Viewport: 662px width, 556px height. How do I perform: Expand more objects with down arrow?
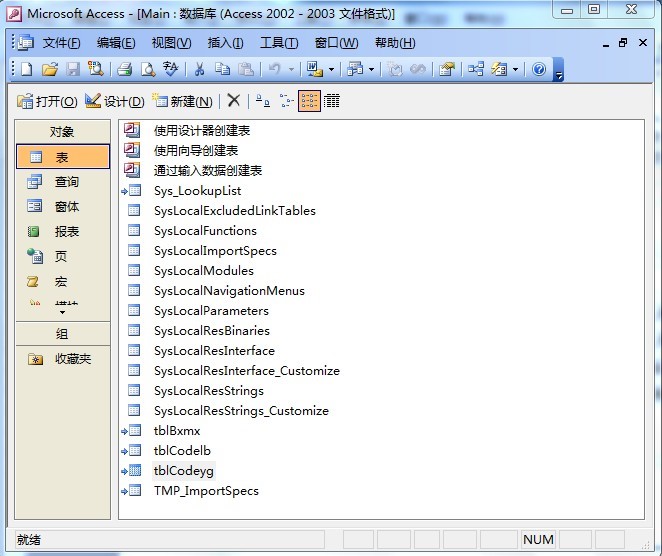tap(62, 312)
